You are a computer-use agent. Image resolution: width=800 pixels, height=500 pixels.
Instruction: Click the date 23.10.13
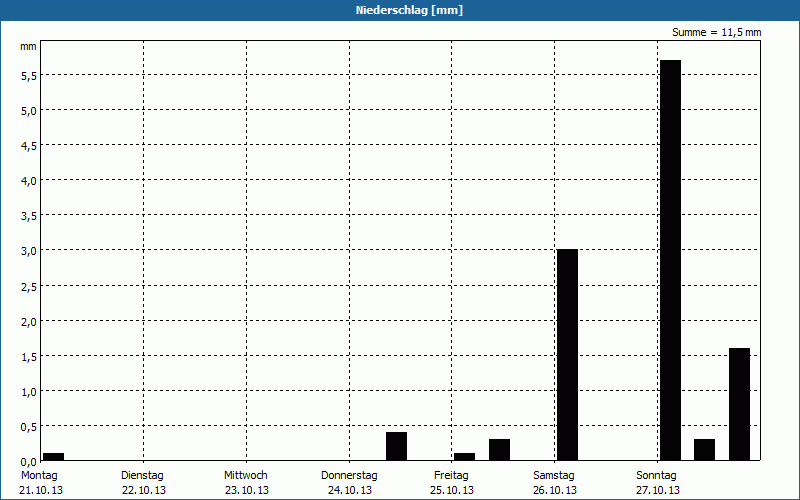(247, 490)
